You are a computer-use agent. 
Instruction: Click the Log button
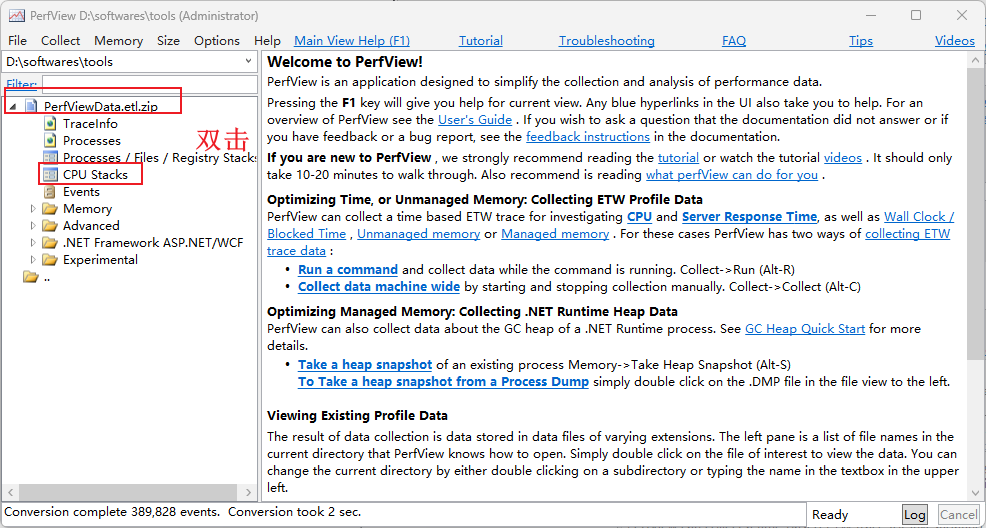tap(914, 515)
